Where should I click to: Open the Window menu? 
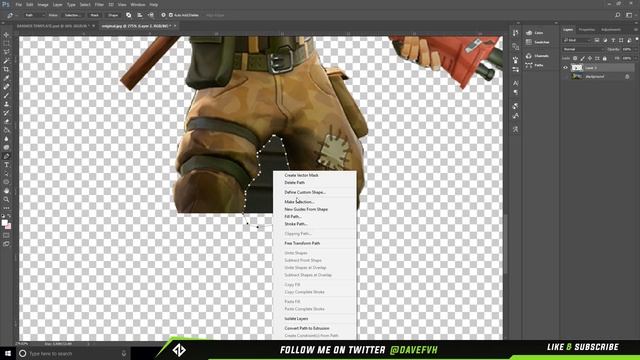[x=138, y=4]
